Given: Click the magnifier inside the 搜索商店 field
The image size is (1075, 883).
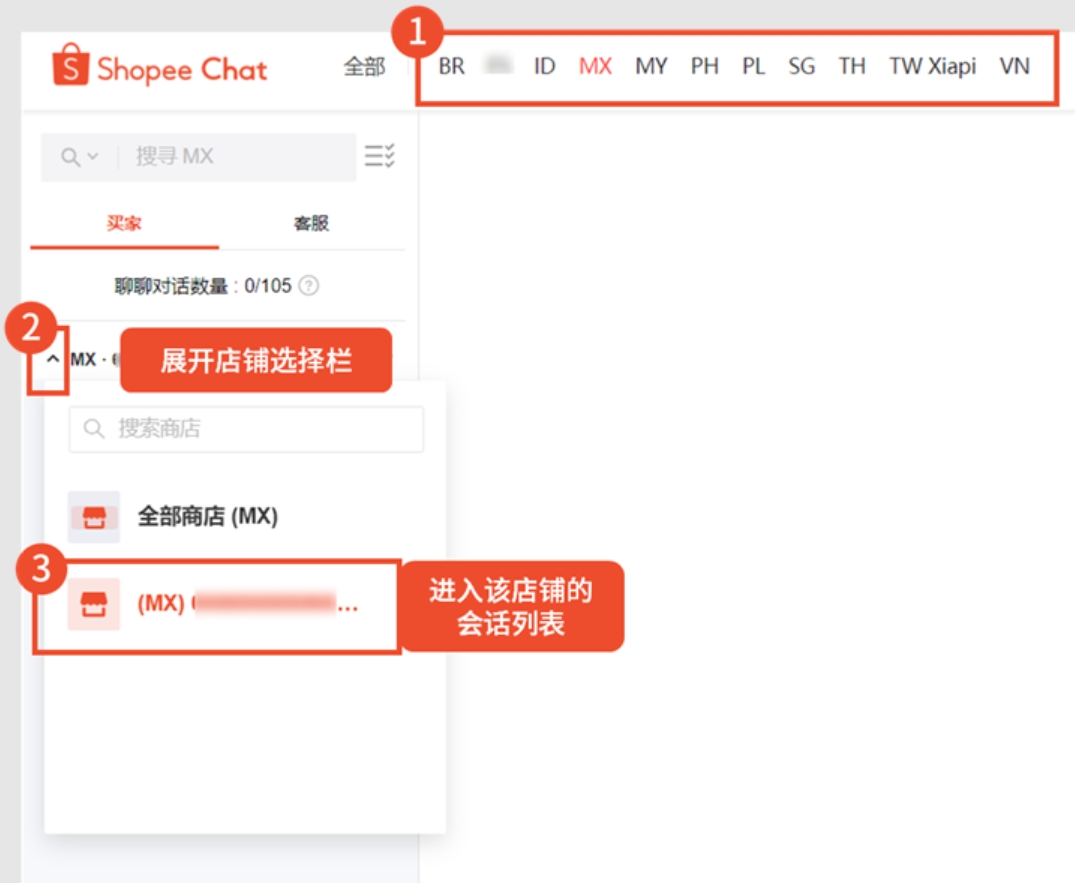Looking at the screenshot, I should click(x=93, y=429).
